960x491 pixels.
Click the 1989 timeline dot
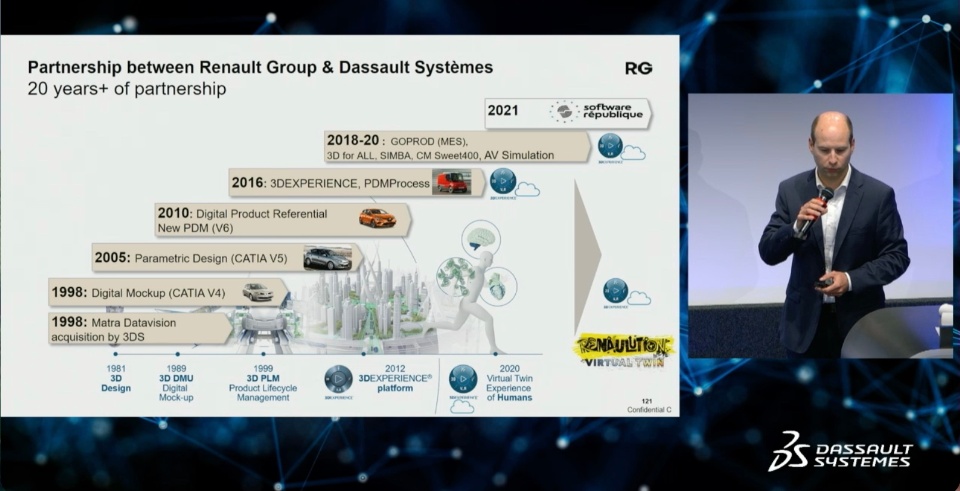tap(178, 354)
